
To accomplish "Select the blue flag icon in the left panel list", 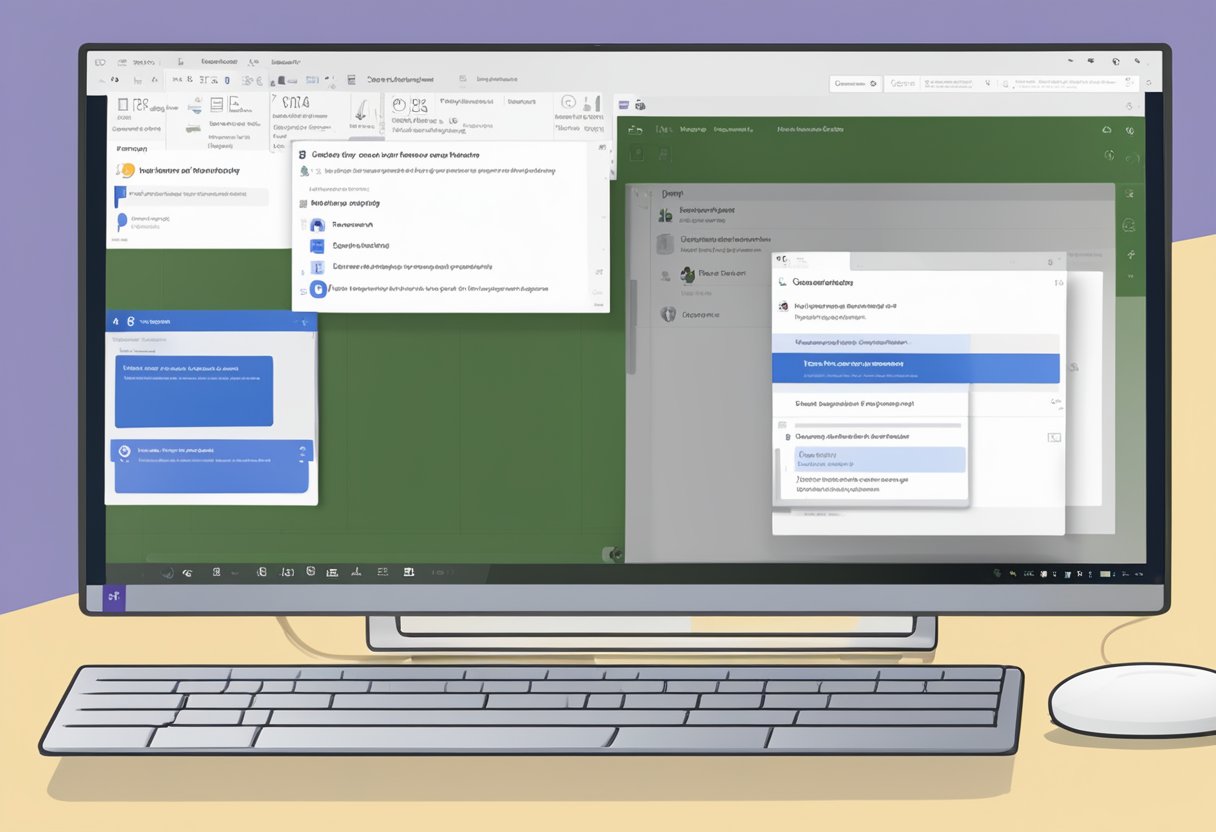I will click(x=122, y=195).
